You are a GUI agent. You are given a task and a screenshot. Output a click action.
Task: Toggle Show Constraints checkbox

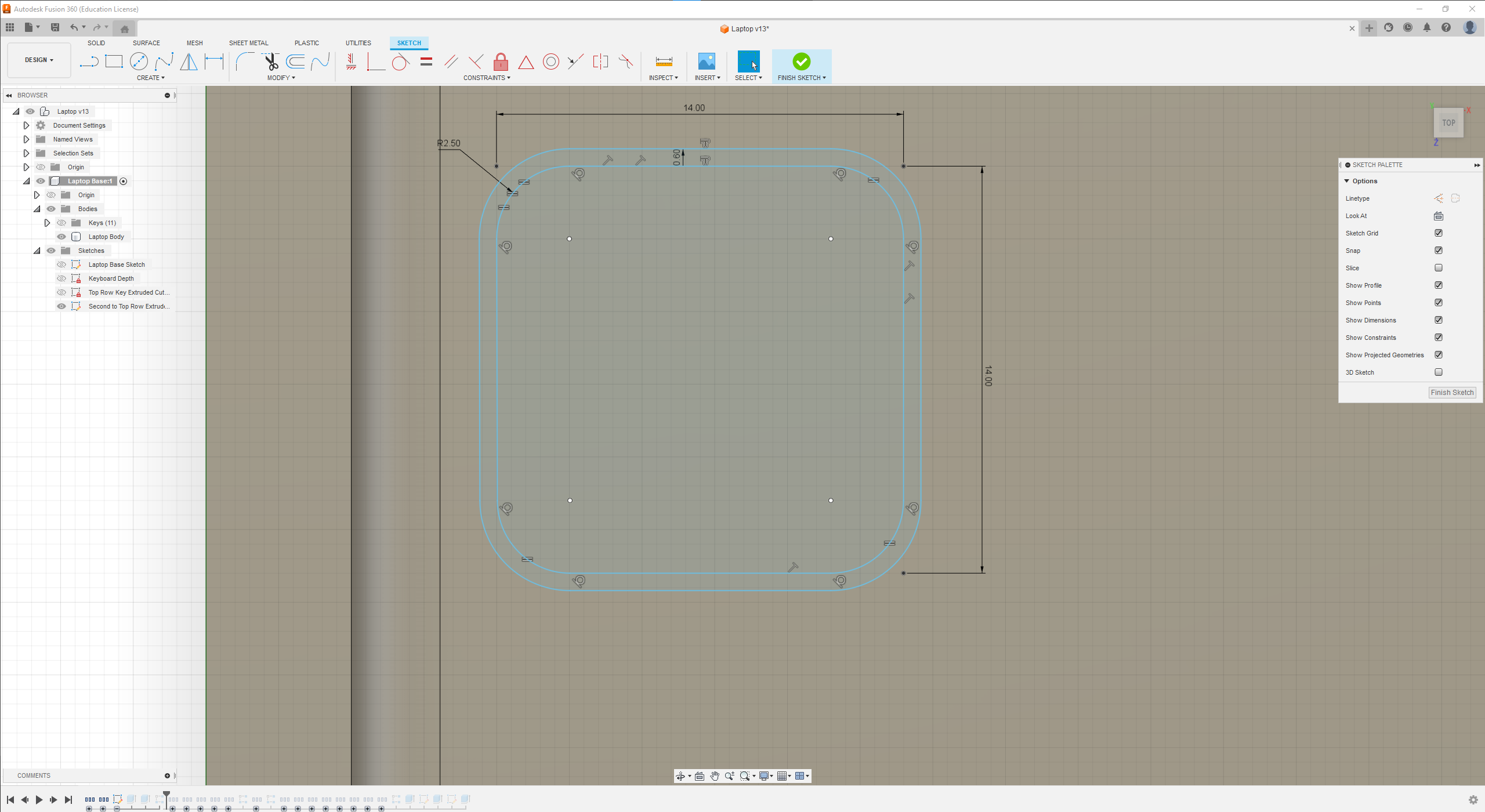click(1438, 337)
